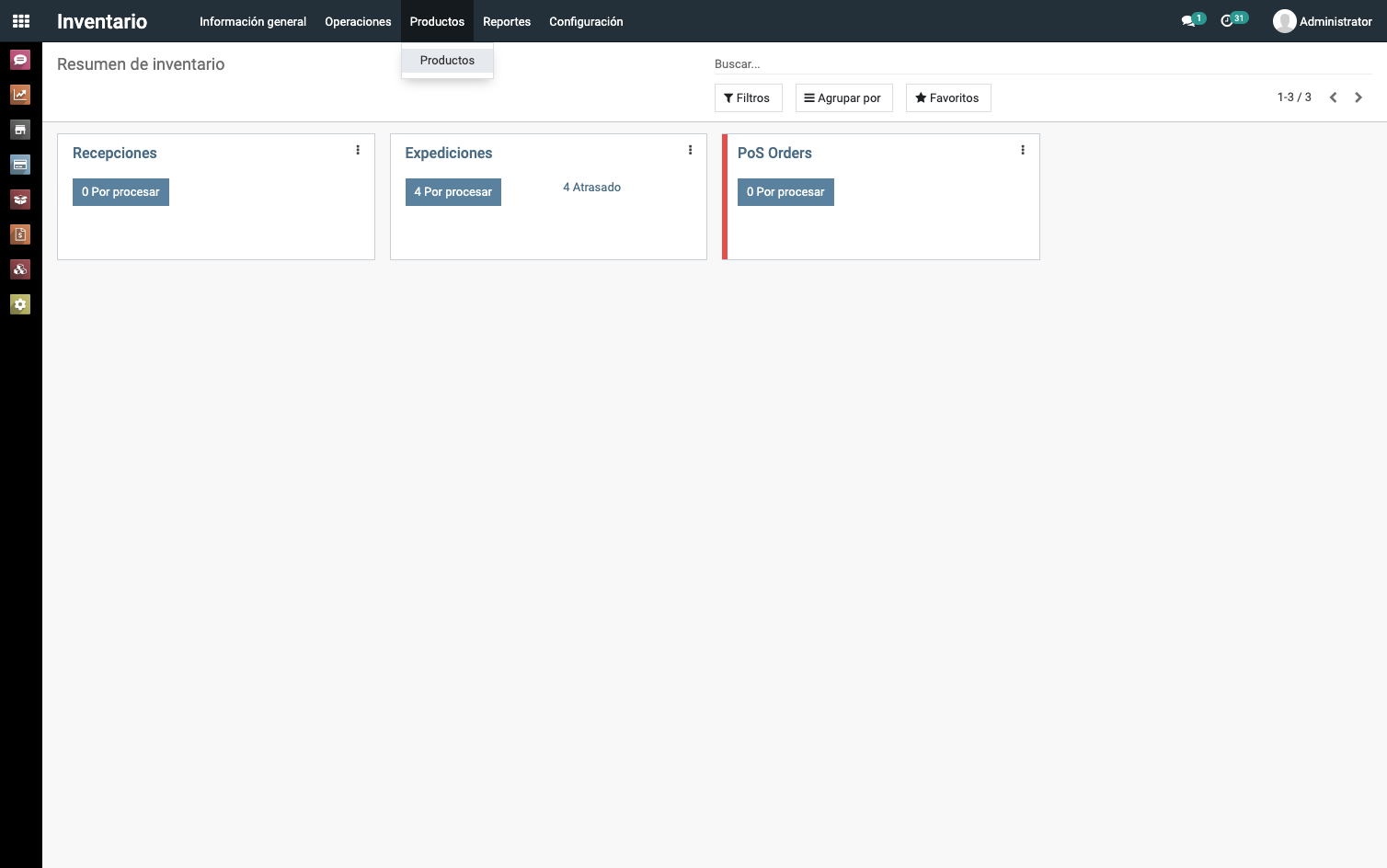1387x868 pixels.
Task: Open the Discuss app in sidebar
Action: point(20,60)
